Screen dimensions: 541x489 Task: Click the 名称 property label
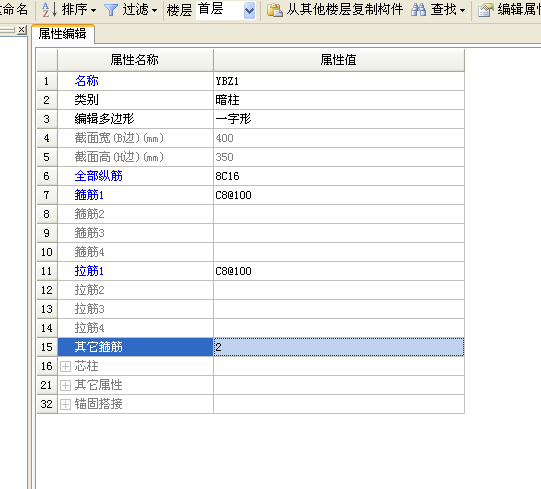(x=87, y=81)
